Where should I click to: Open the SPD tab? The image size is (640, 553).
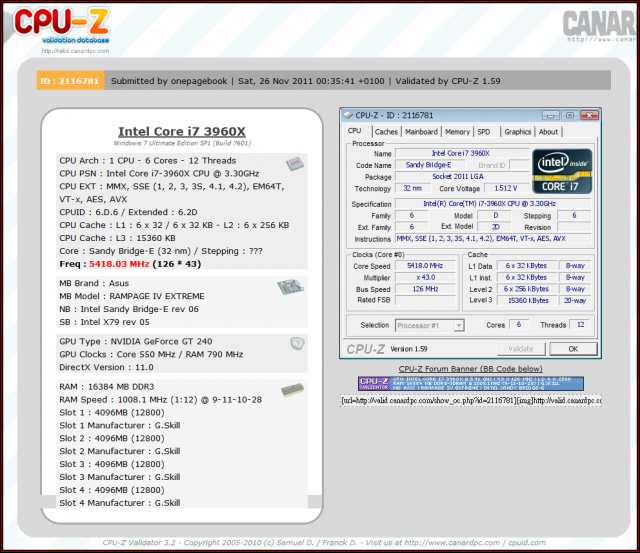484,132
